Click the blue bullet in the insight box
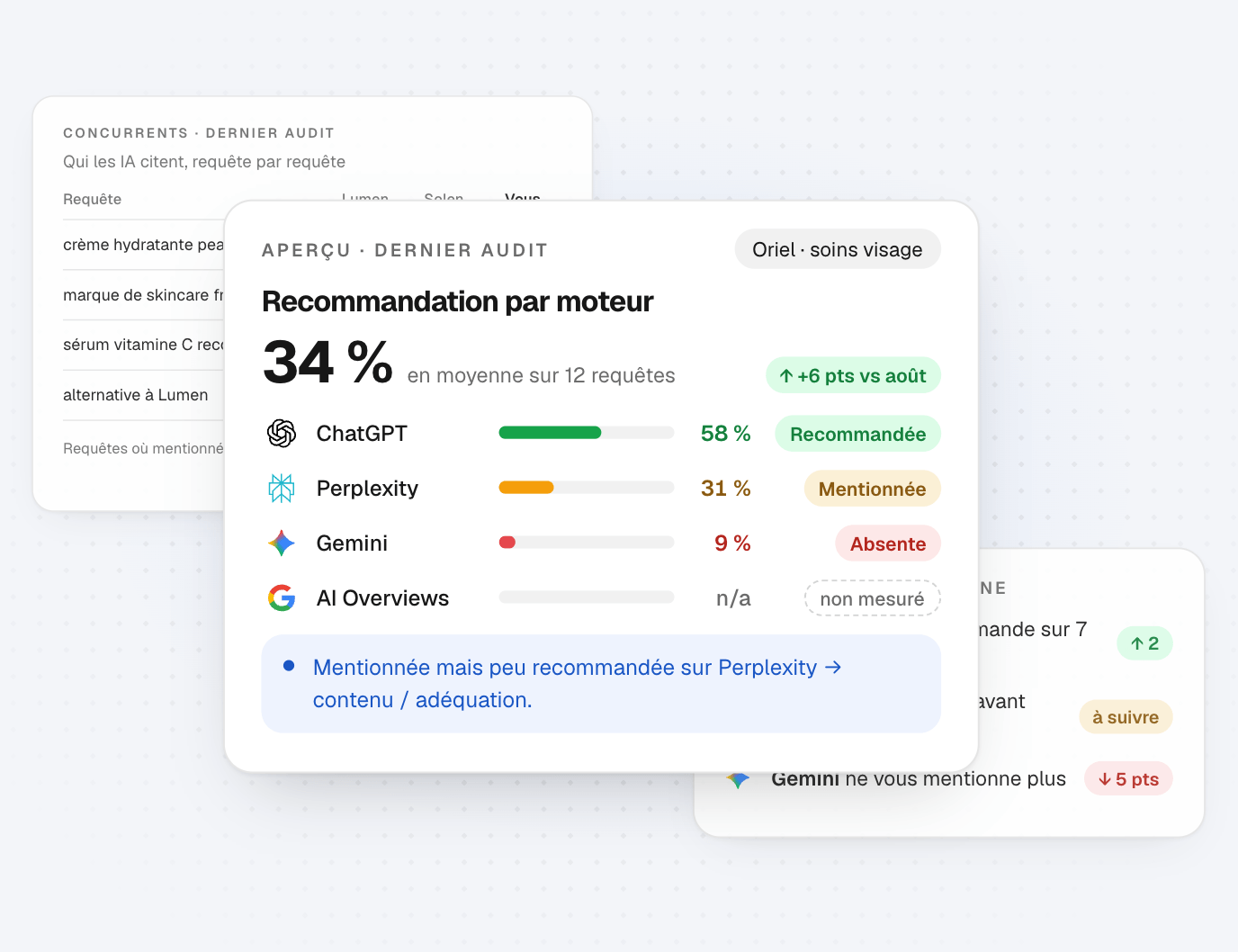This screenshot has height=952, width=1238. tap(289, 666)
